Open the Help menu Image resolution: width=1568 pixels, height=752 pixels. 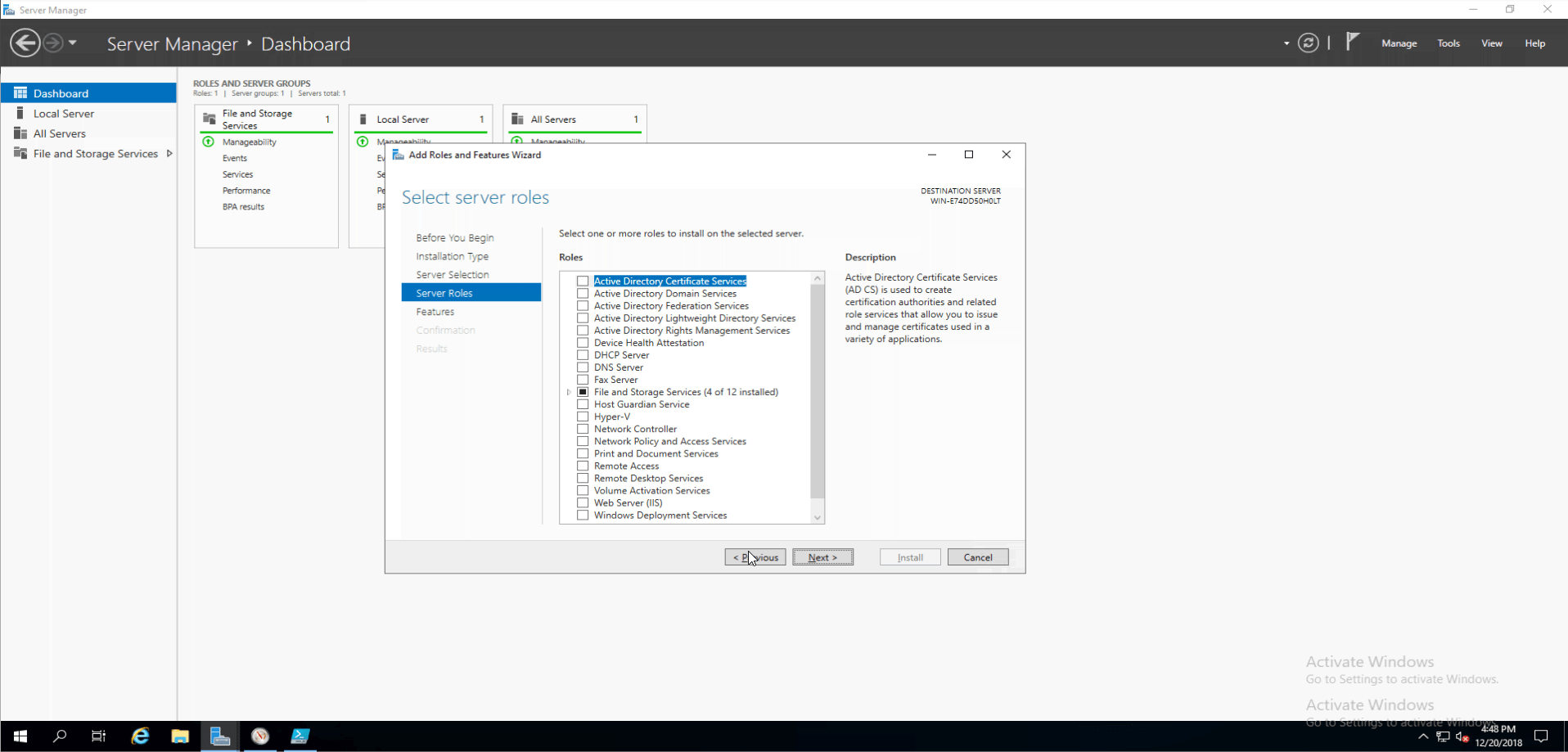pos(1534,43)
